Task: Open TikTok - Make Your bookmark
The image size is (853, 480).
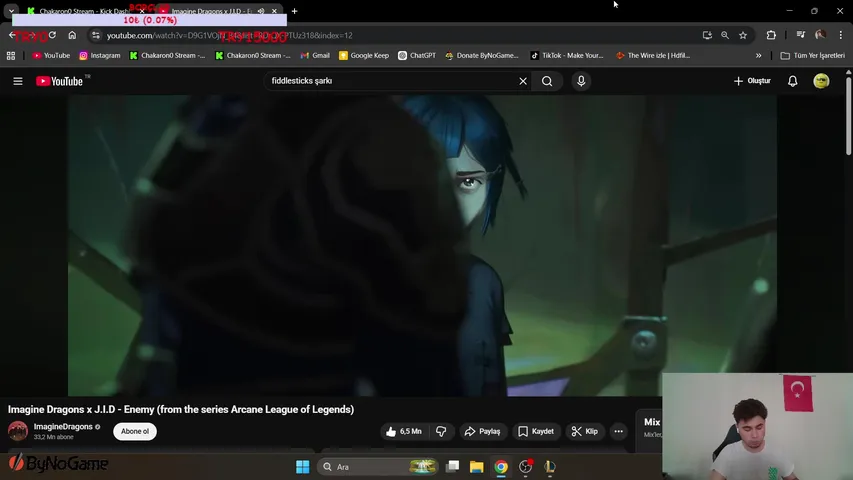Action: click(x=567, y=56)
